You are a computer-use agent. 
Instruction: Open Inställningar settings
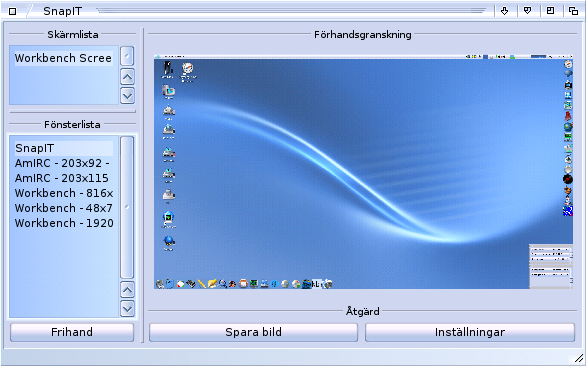point(470,332)
